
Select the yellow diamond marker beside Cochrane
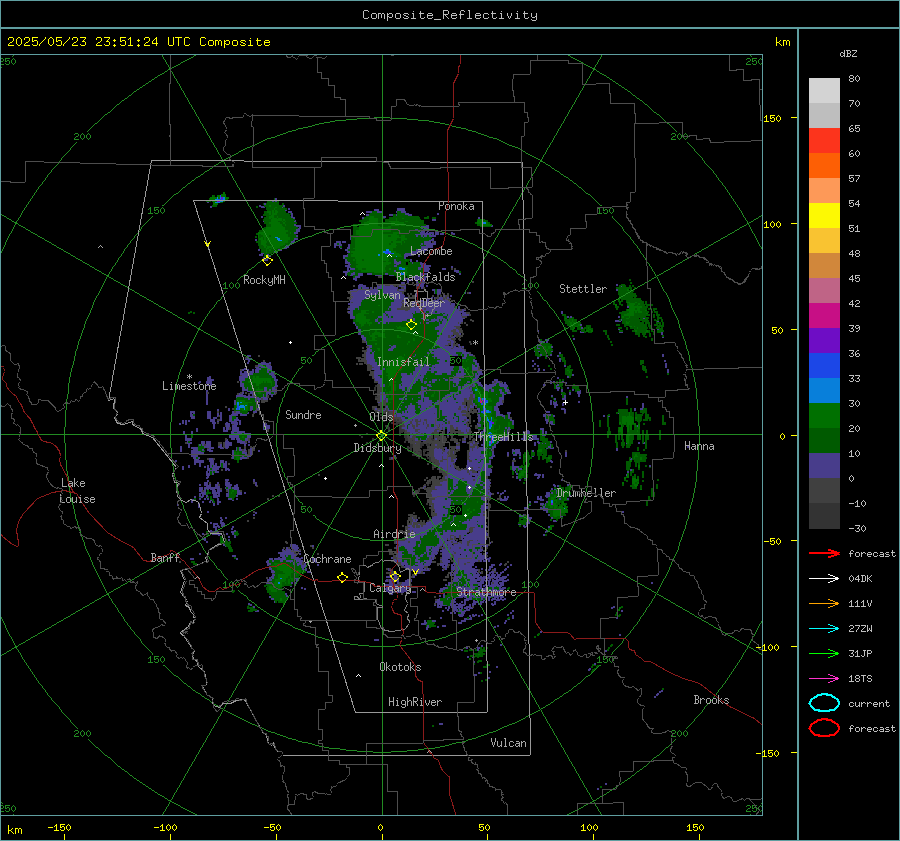pyautogui.click(x=342, y=578)
